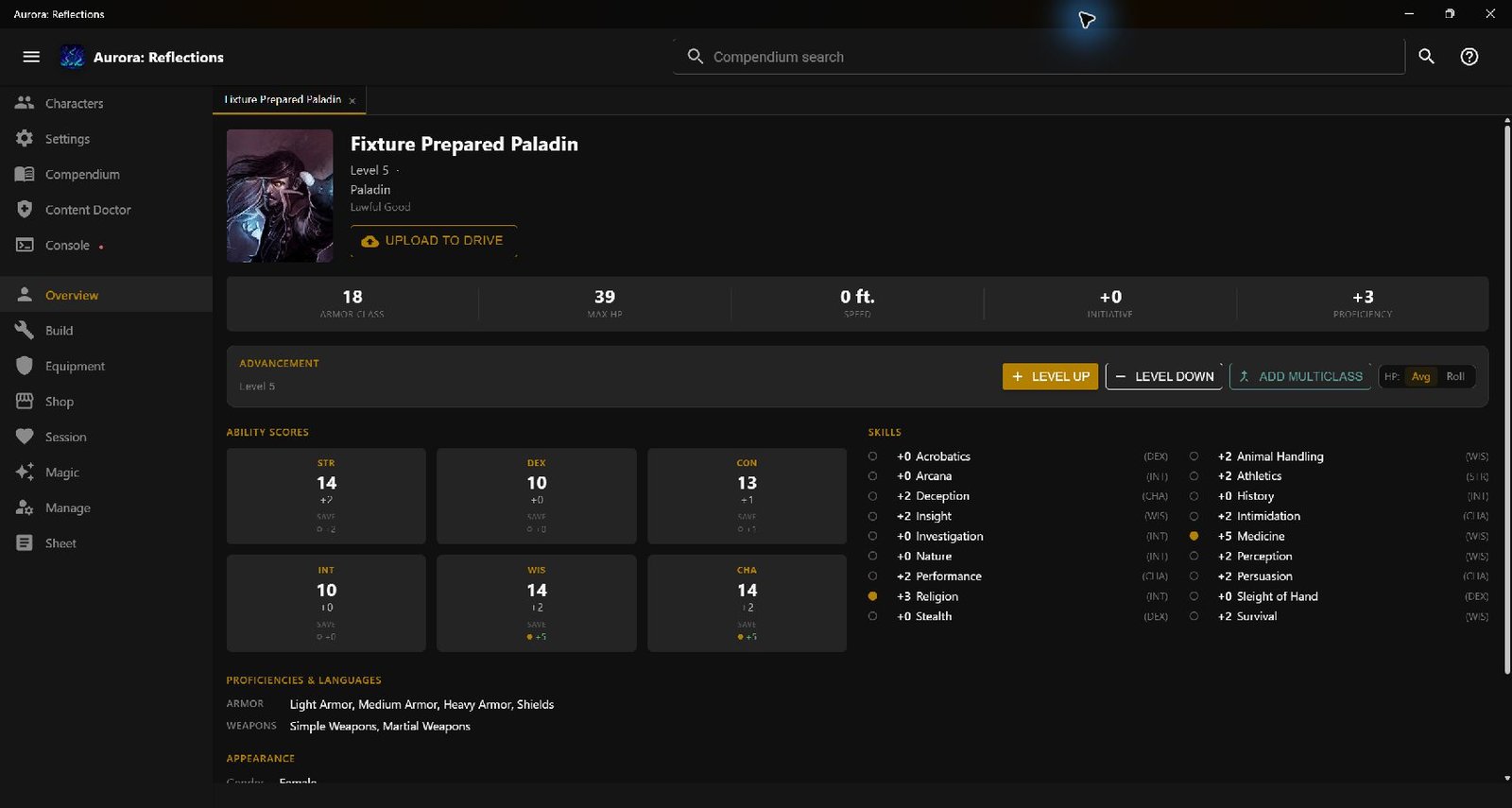Open the Characters section
1512x808 pixels.
pyautogui.click(x=106, y=103)
